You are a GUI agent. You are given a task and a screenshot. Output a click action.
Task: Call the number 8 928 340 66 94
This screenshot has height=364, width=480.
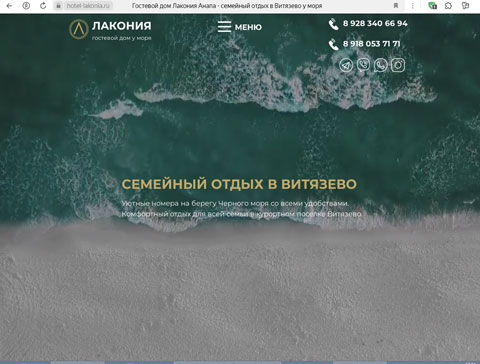pyautogui.click(x=375, y=23)
